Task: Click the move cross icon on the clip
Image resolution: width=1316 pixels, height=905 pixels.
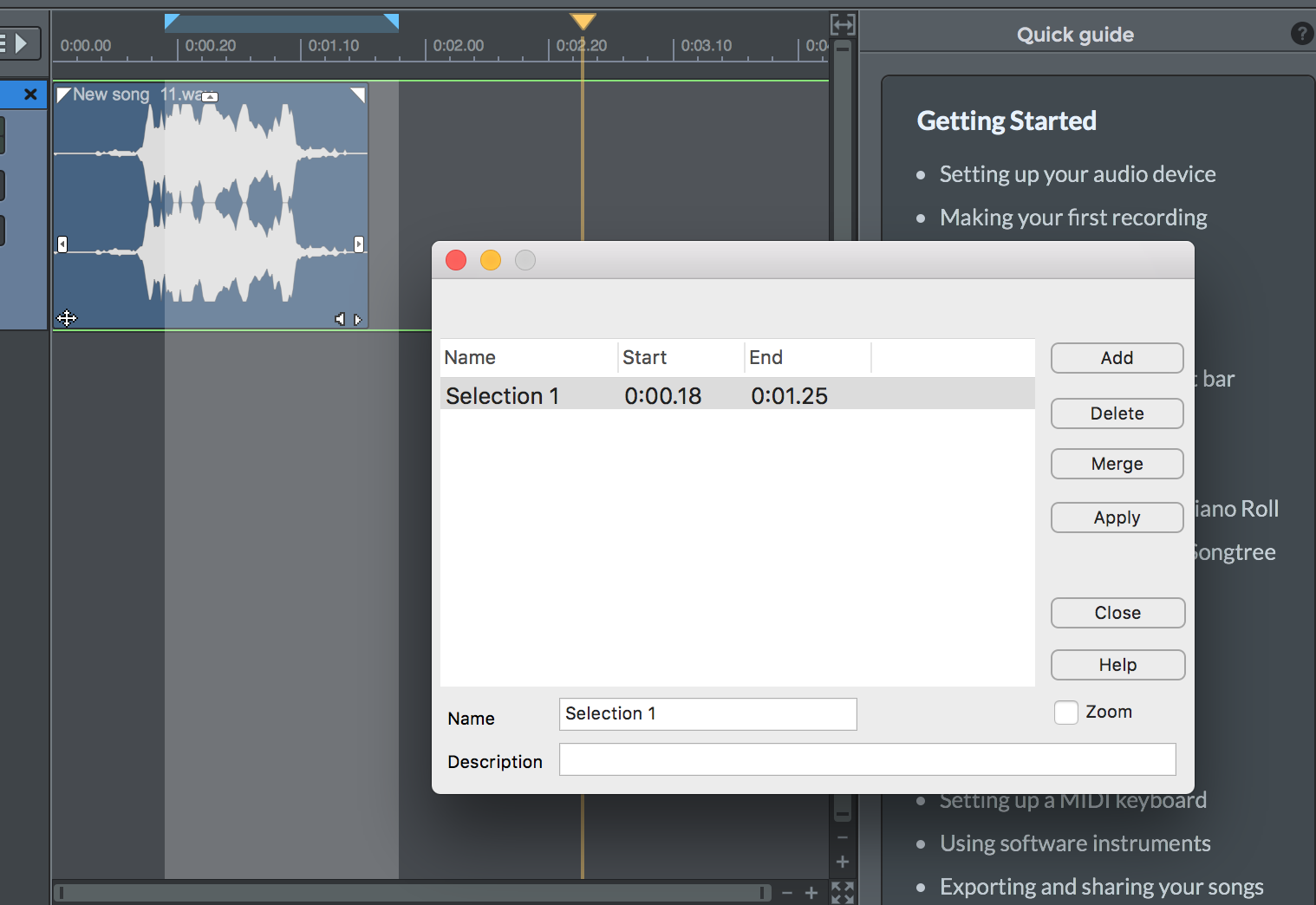Action: pyautogui.click(x=67, y=318)
